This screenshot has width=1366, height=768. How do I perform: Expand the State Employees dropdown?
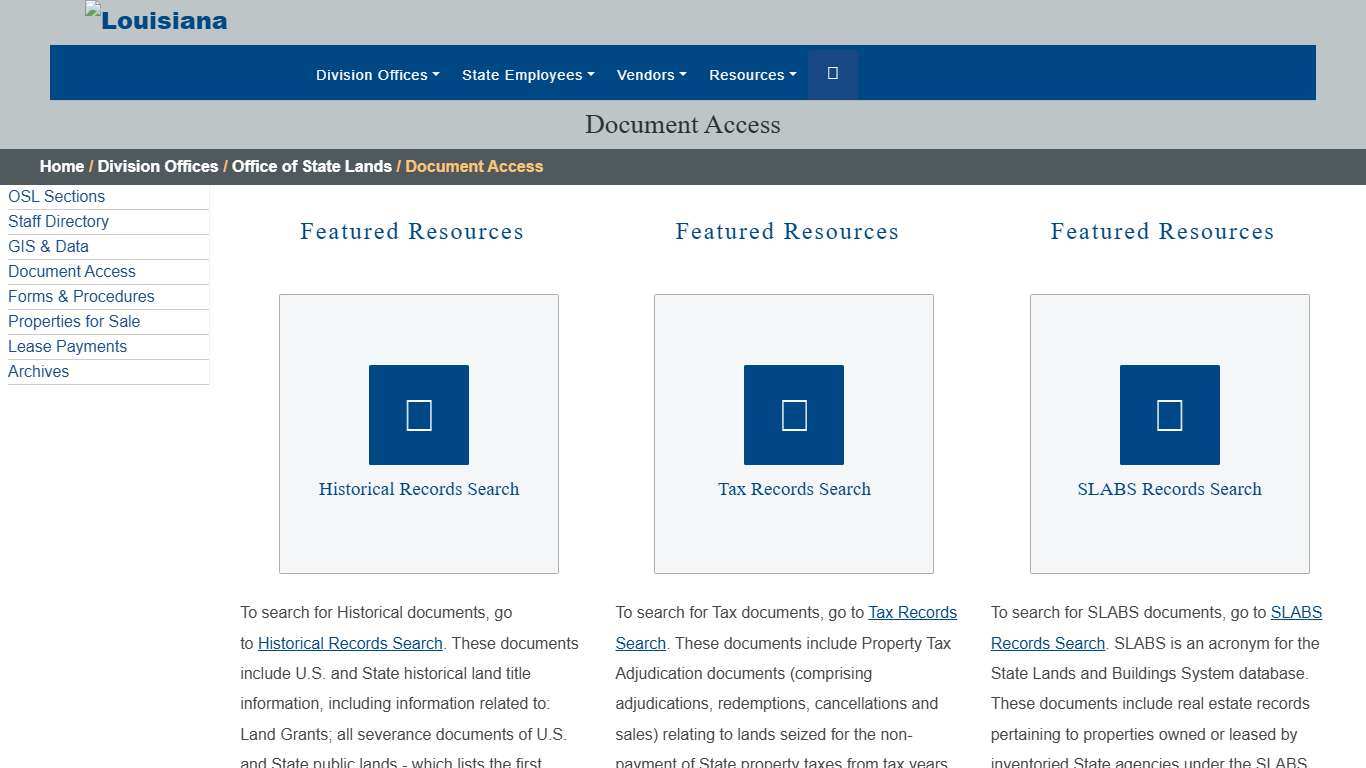tap(528, 74)
